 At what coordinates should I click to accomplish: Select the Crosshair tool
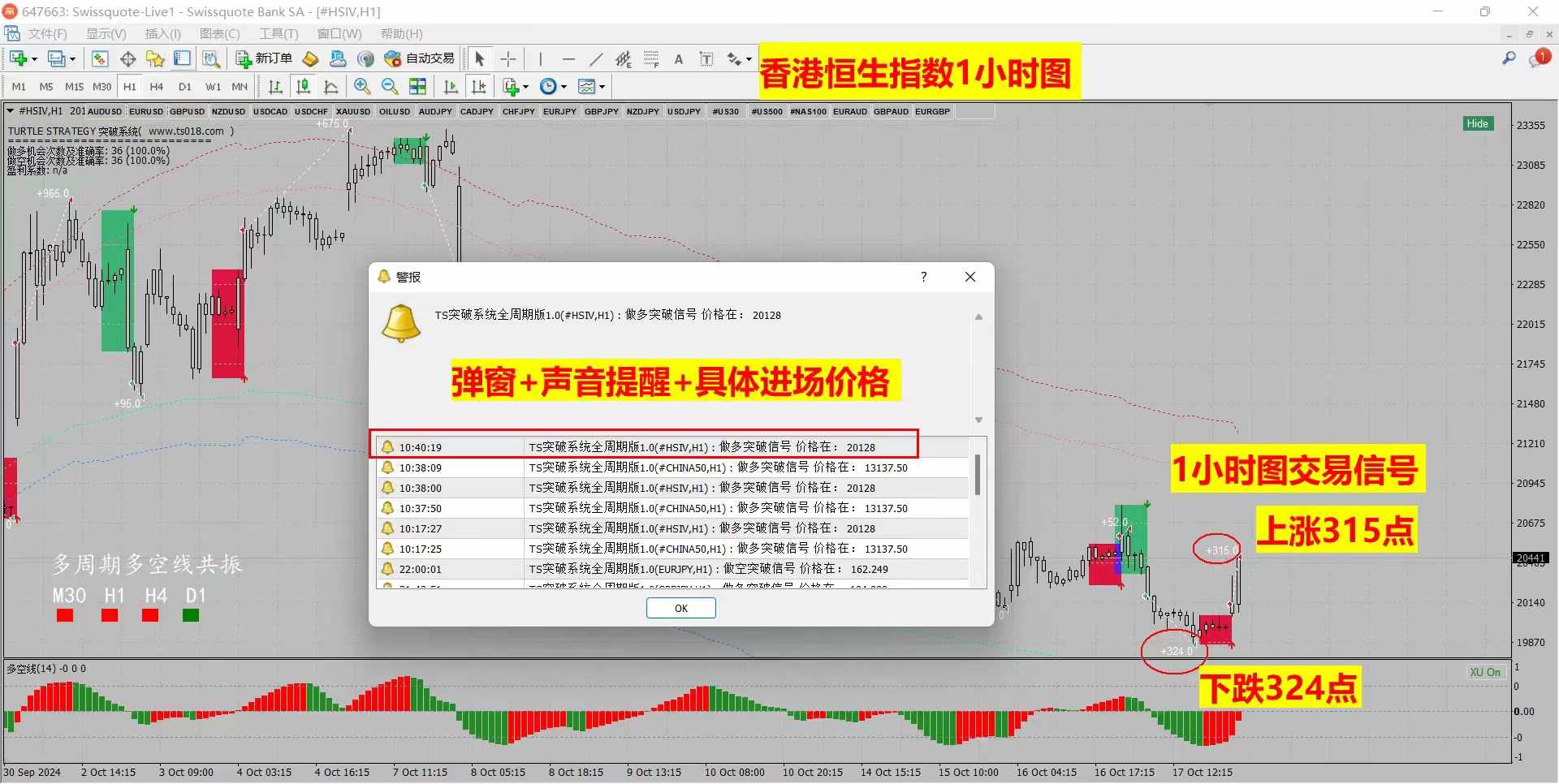[x=508, y=58]
